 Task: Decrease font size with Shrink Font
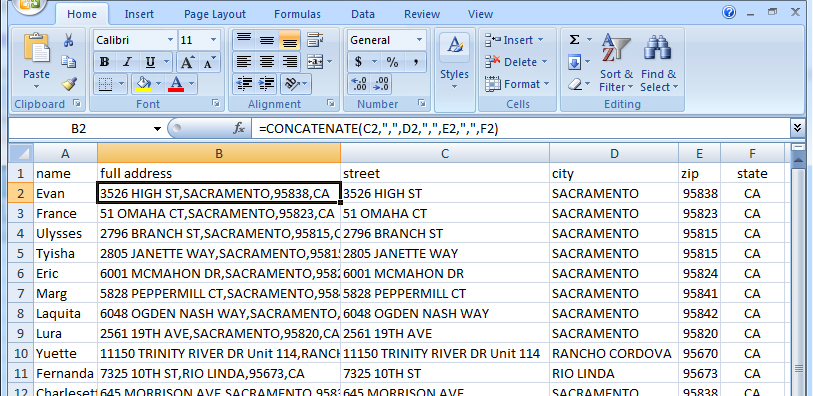point(209,62)
